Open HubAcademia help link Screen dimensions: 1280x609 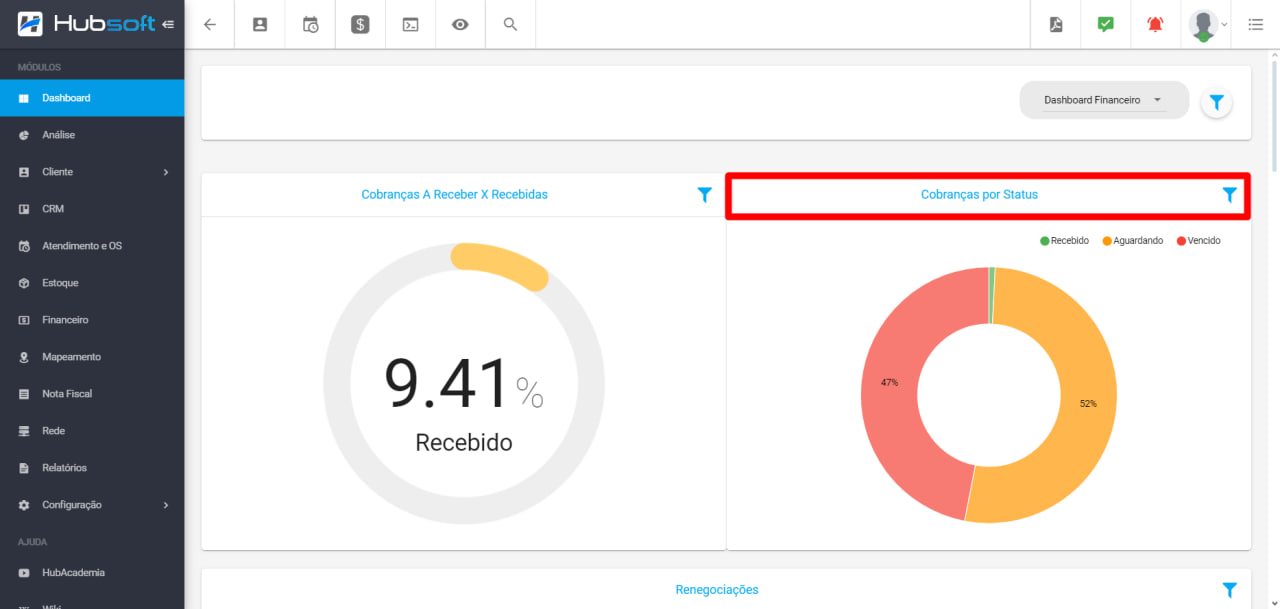(x=92, y=573)
